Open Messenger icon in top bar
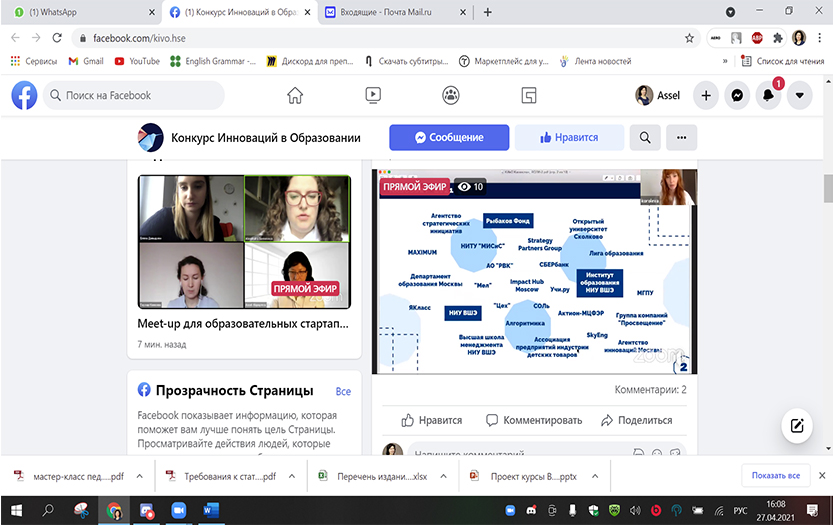This screenshot has height=525, width=833. click(x=737, y=96)
